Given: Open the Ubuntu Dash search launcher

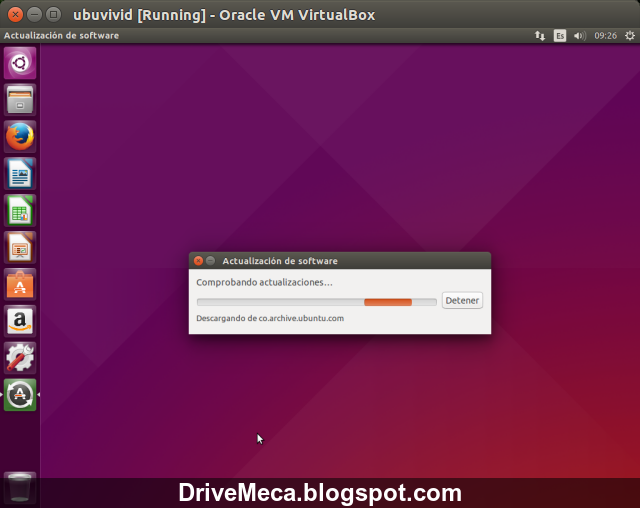Looking at the screenshot, I should [20, 63].
